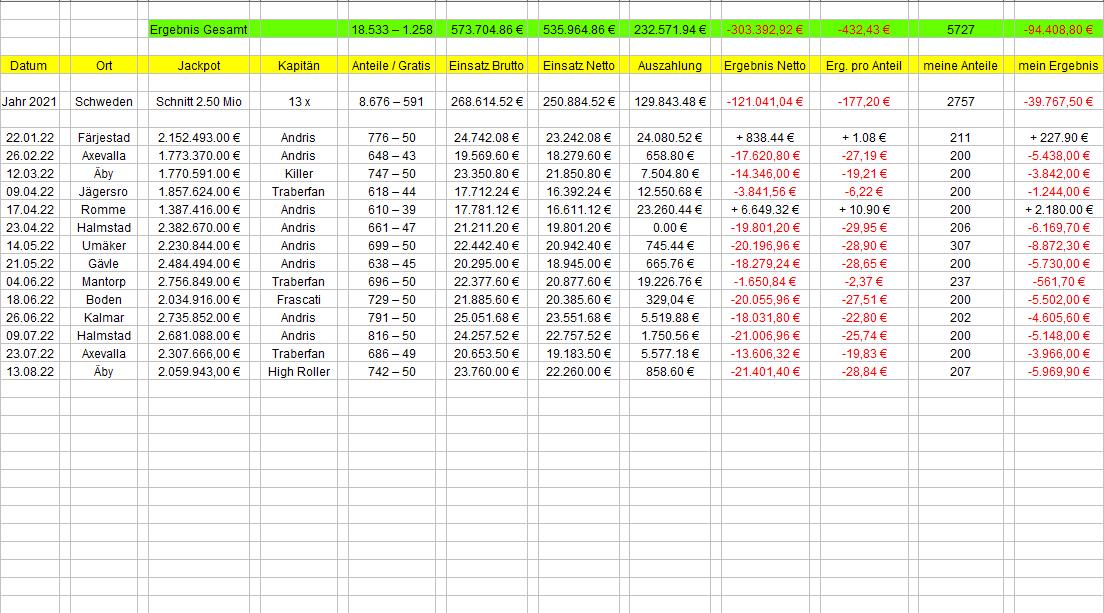This screenshot has height=613, width=1104.
Task: Click shares cell '816 – 50'
Action: click(x=391, y=336)
